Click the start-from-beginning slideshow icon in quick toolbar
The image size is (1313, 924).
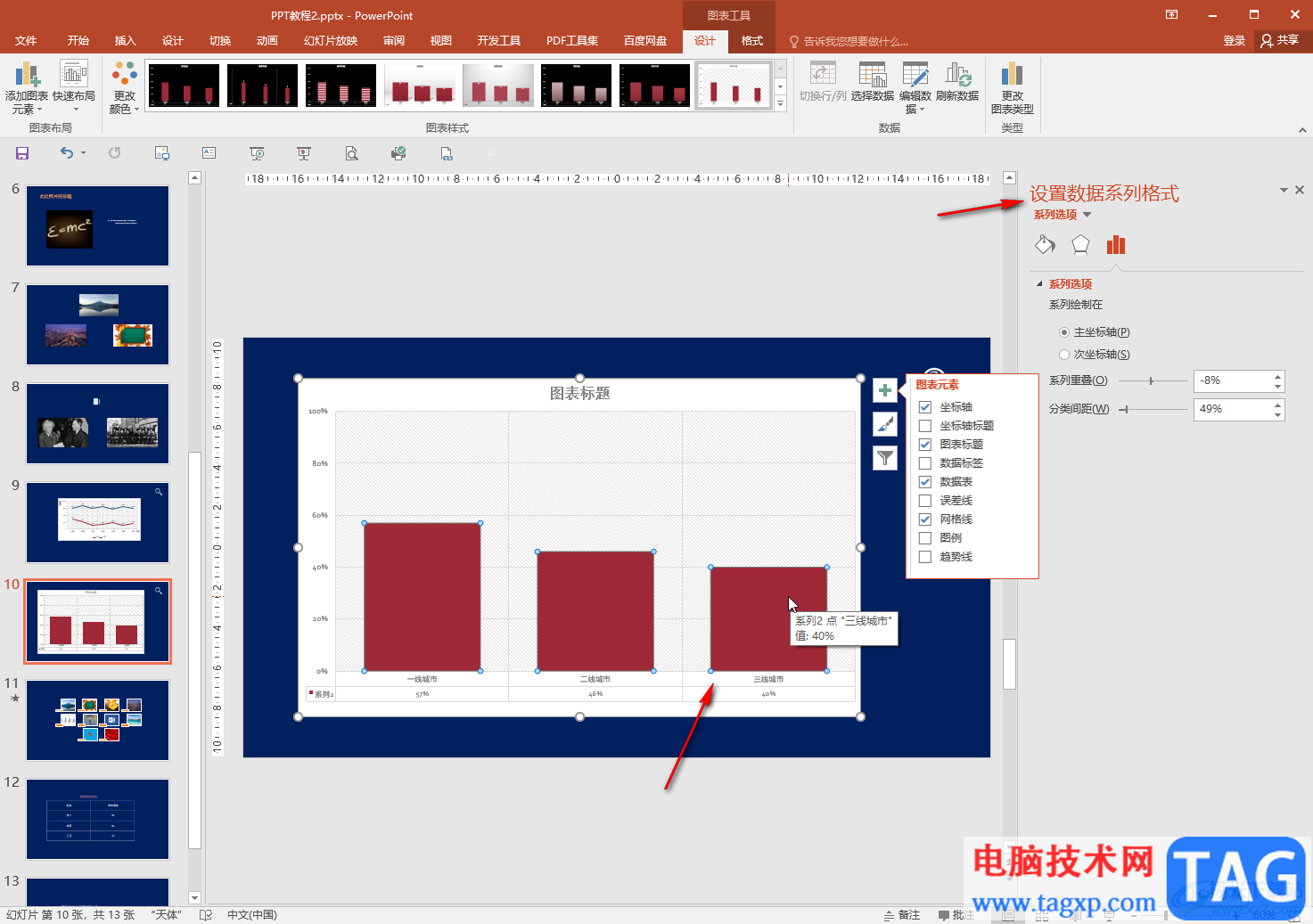pos(257,153)
